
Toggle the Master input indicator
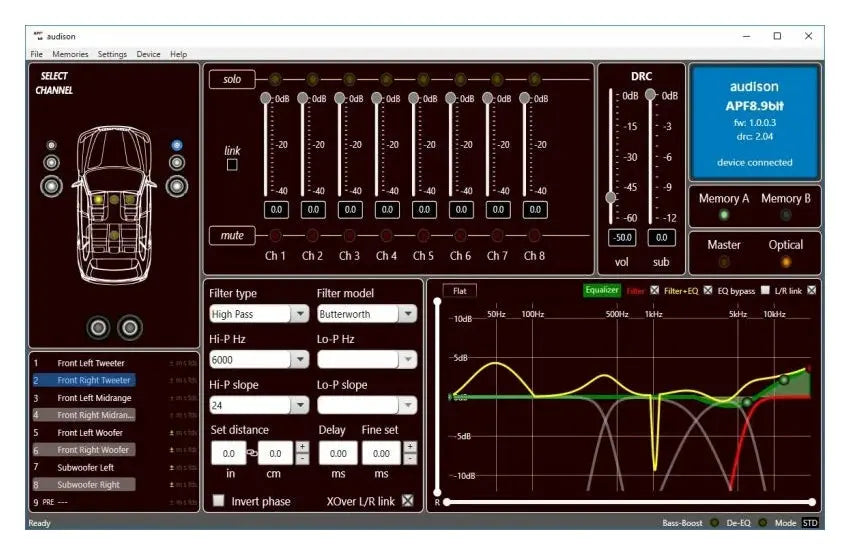coord(724,262)
